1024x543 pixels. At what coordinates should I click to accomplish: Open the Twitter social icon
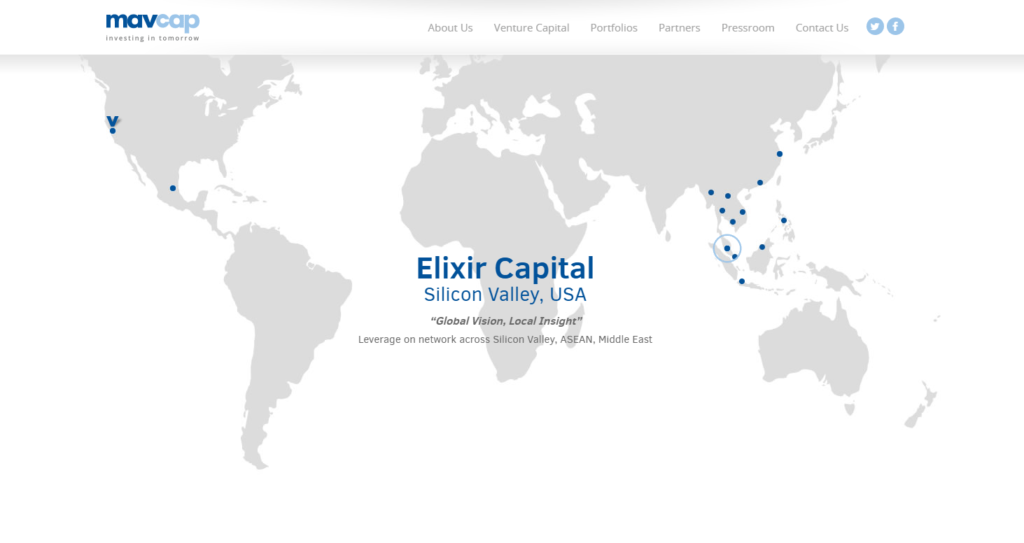click(x=875, y=26)
